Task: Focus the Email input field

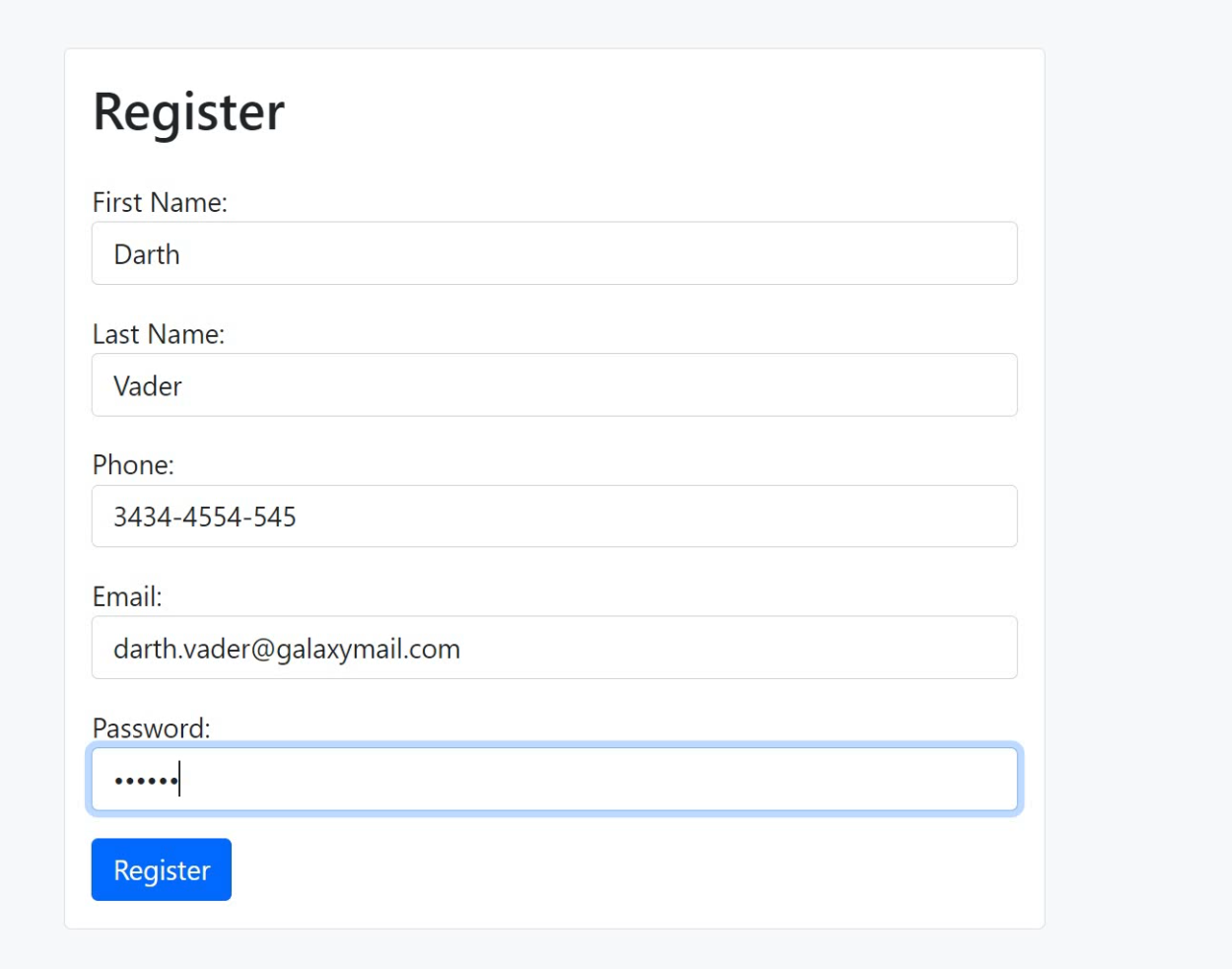Action: point(554,648)
